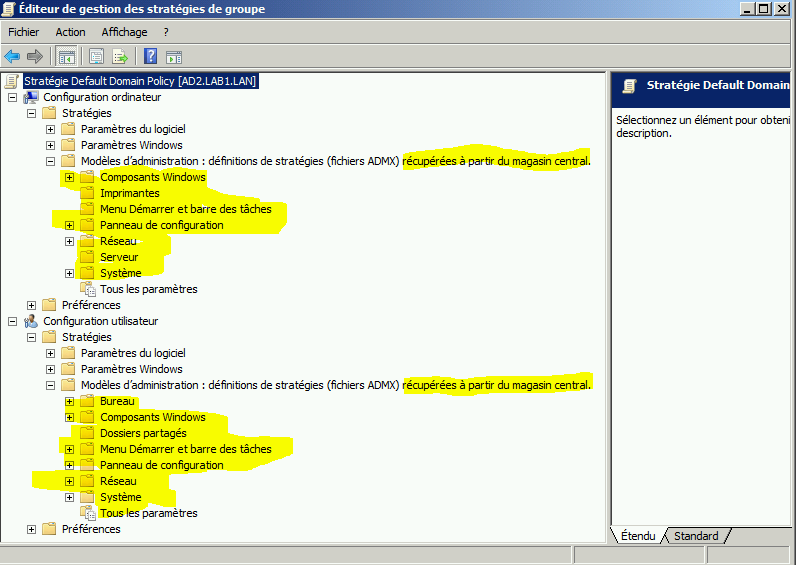
Task: Click the Configuration utilisateur user icon
Action: tap(31, 321)
